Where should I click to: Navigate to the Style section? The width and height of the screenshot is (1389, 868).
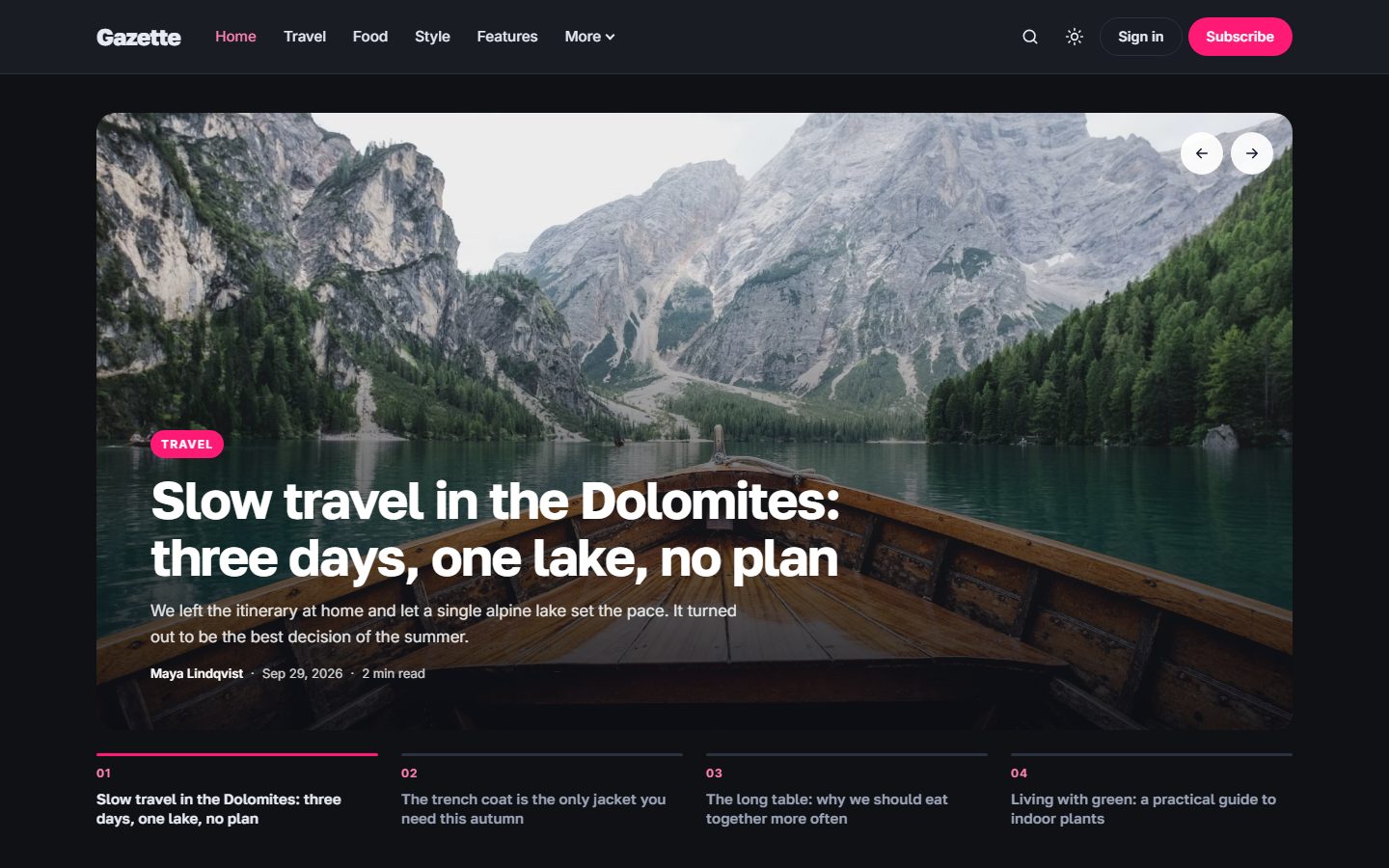pyautogui.click(x=432, y=37)
